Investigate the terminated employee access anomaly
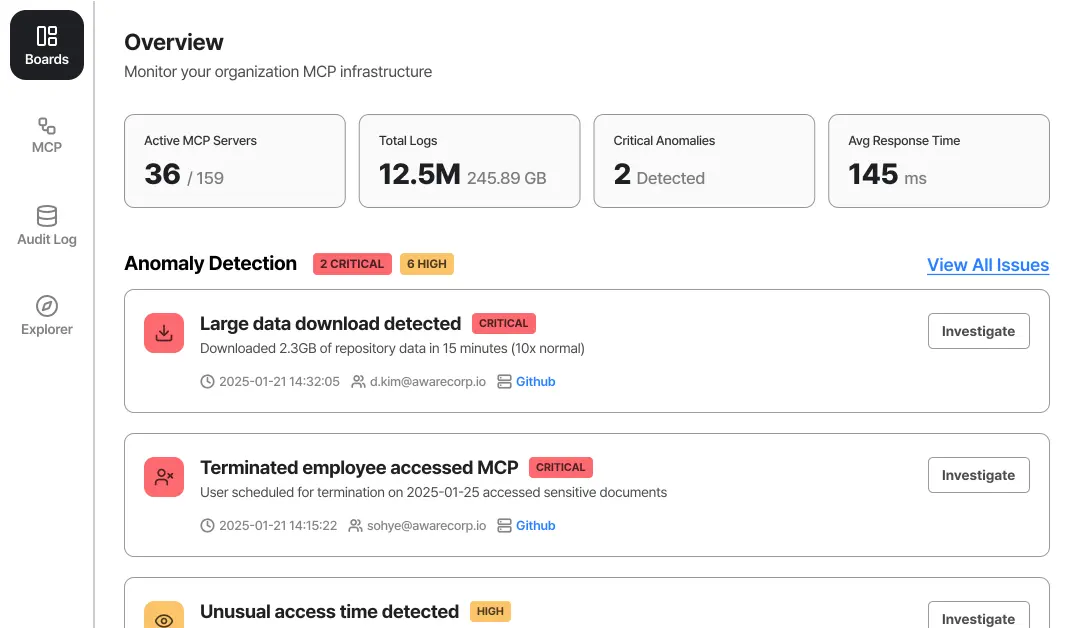This screenshot has height=628, width=1080. coord(978,475)
